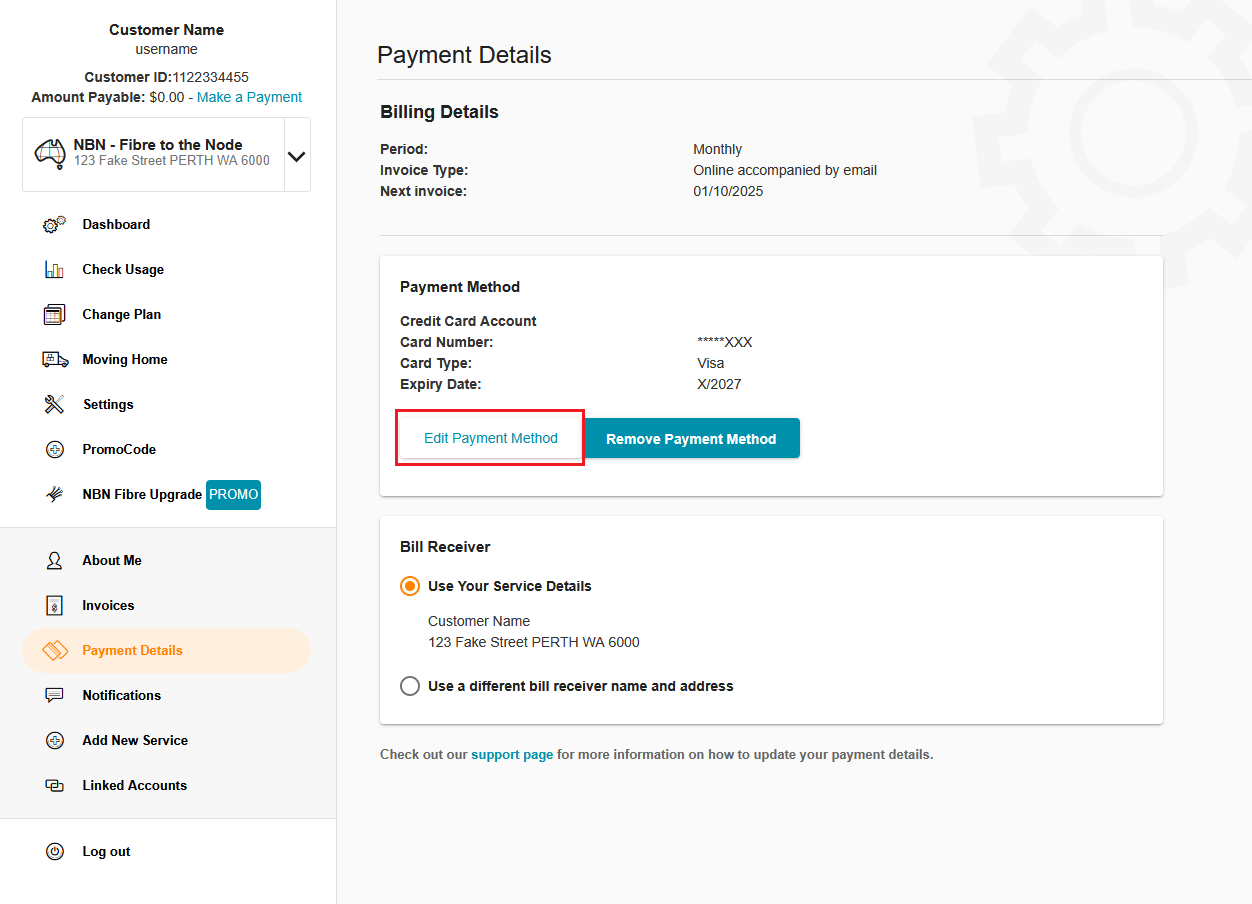1252x904 pixels.
Task: Click the Change Plan icon
Action: coord(55,315)
